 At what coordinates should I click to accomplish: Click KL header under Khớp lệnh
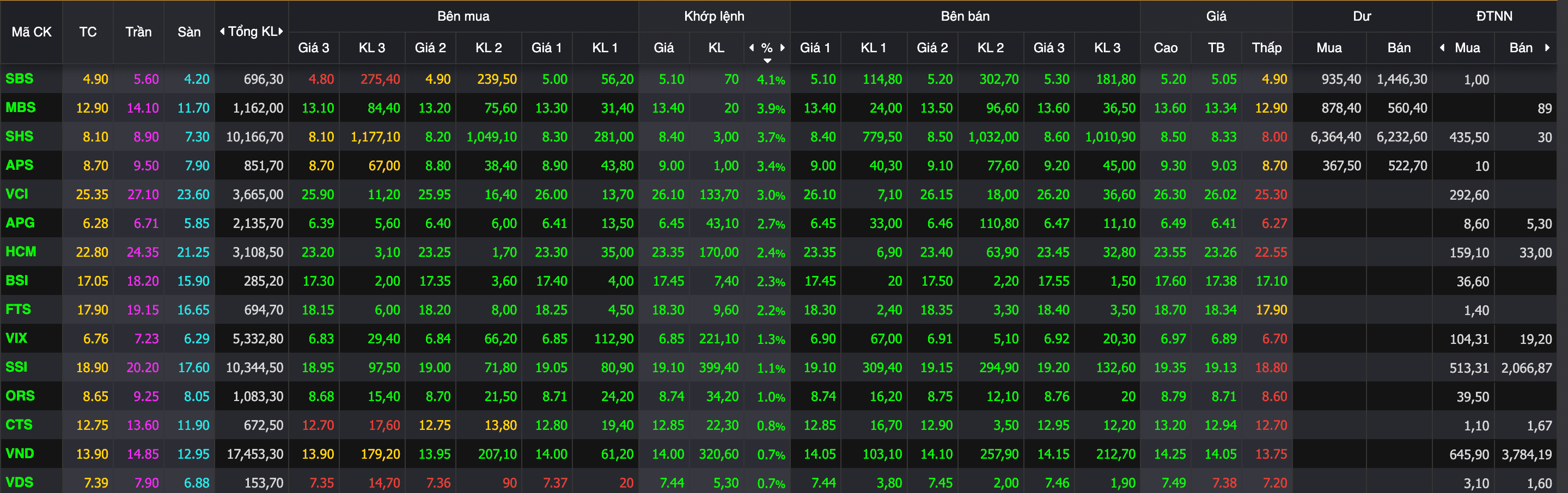point(716,47)
